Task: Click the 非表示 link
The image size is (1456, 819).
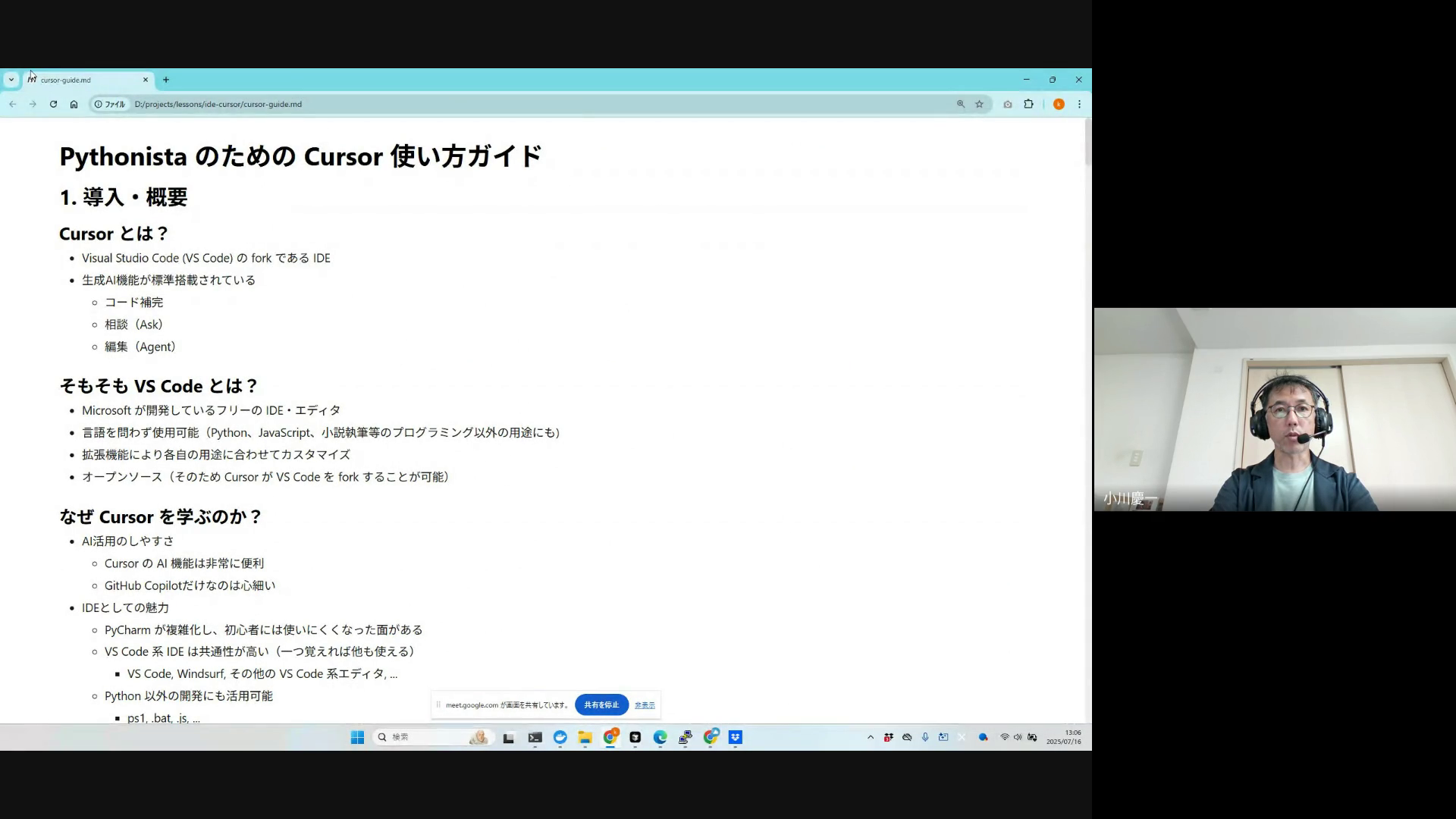Action: tap(645, 705)
